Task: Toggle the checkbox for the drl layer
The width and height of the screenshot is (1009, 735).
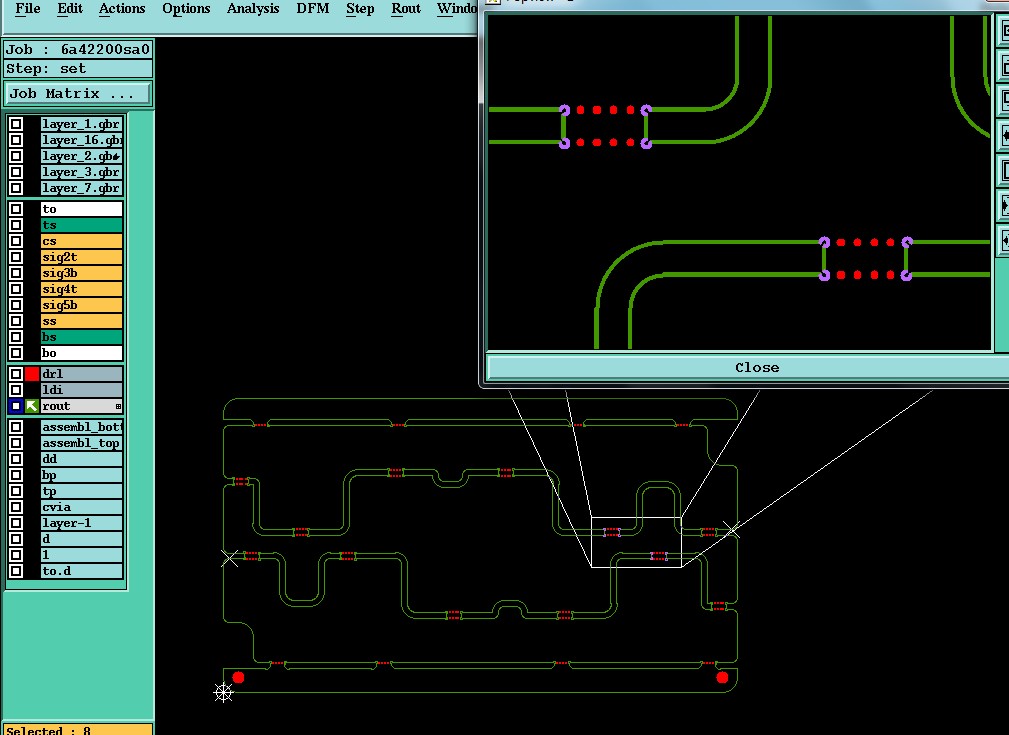Action: [16, 374]
